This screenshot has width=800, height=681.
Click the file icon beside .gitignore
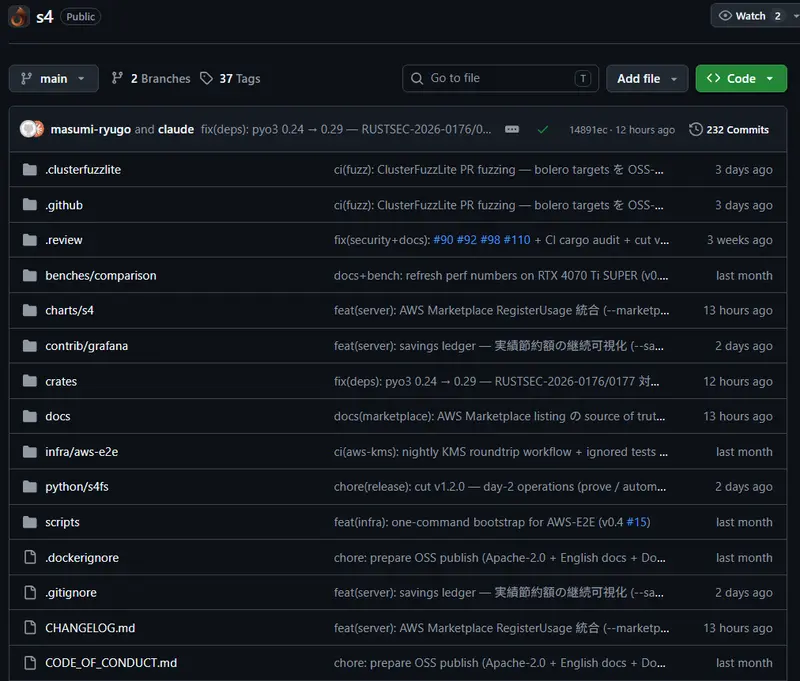[x=30, y=593]
